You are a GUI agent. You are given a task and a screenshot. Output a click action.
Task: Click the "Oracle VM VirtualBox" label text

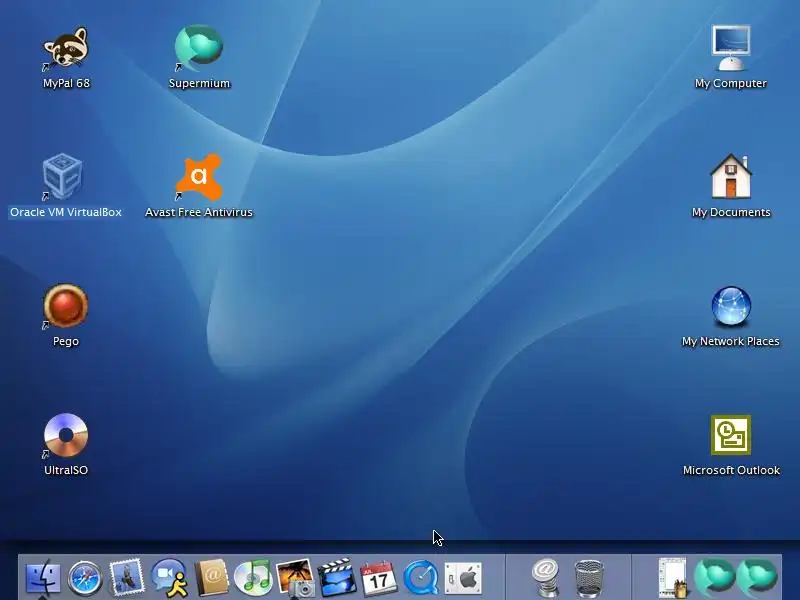[66, 212]
